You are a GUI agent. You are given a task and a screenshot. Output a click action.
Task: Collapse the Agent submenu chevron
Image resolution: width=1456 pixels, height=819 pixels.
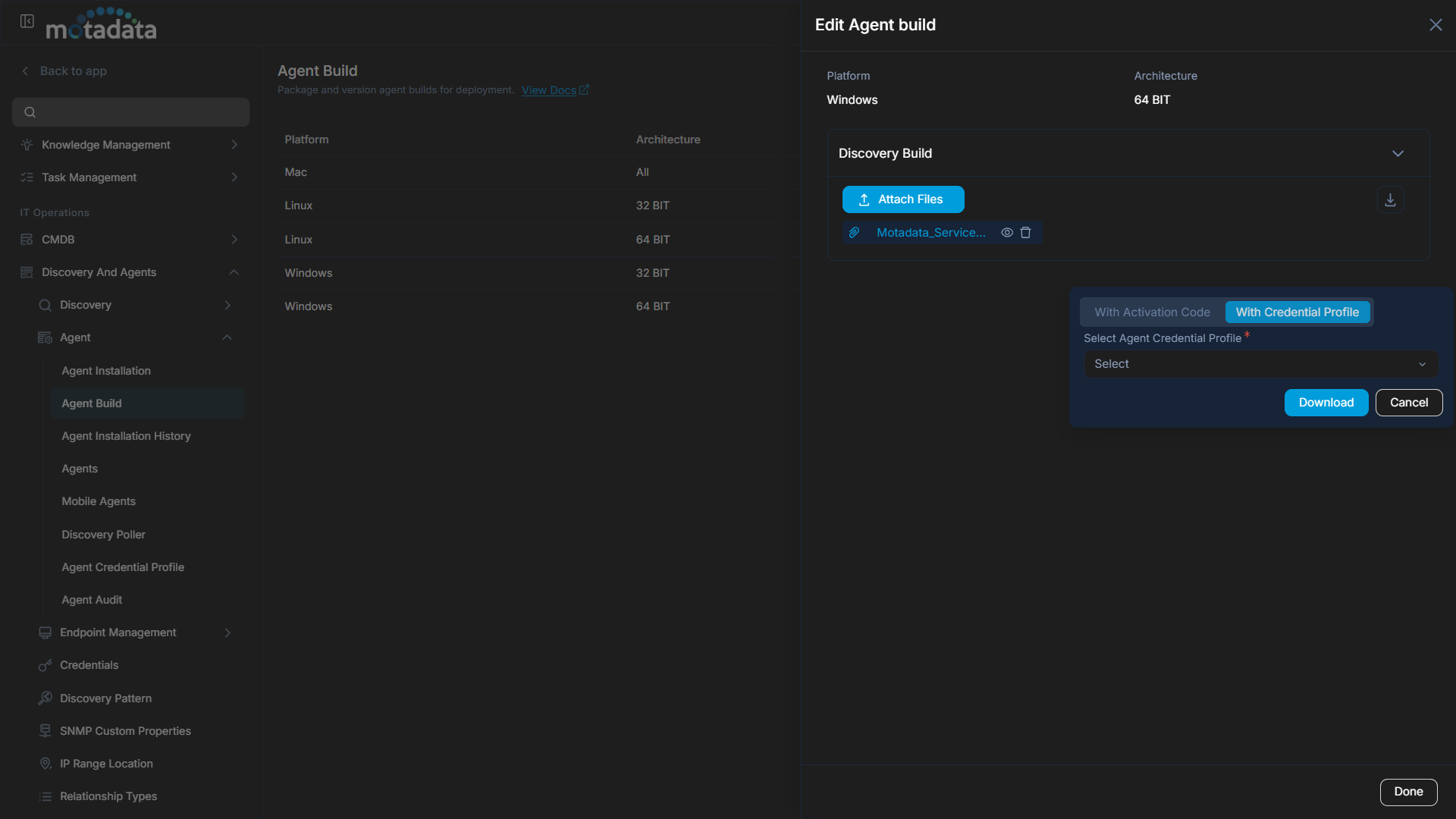point(227,337)
